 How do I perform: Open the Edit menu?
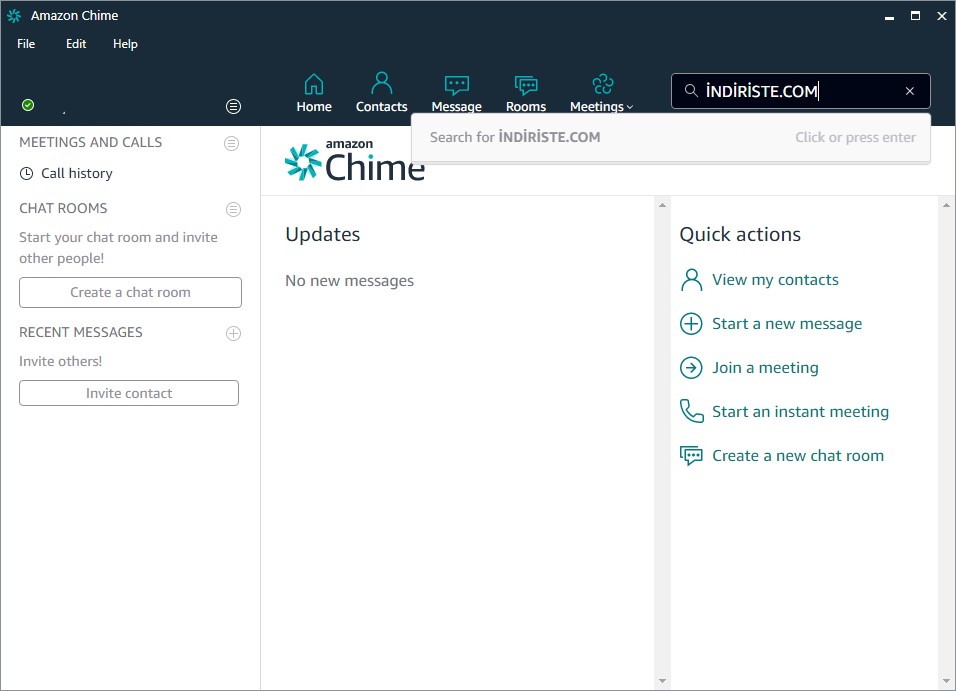[76, 44]
